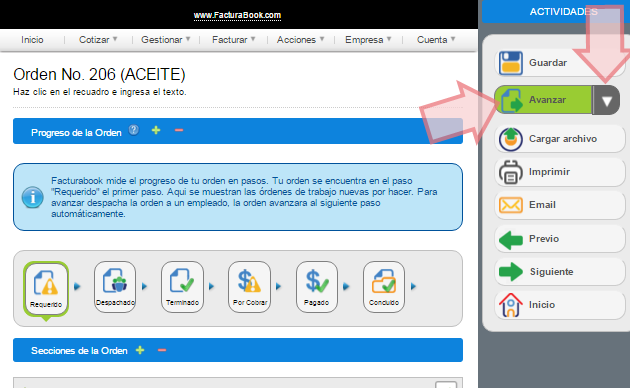Open the www.FacturaBook.com link
Screen dimensions: 630x388
pos(237,16)
